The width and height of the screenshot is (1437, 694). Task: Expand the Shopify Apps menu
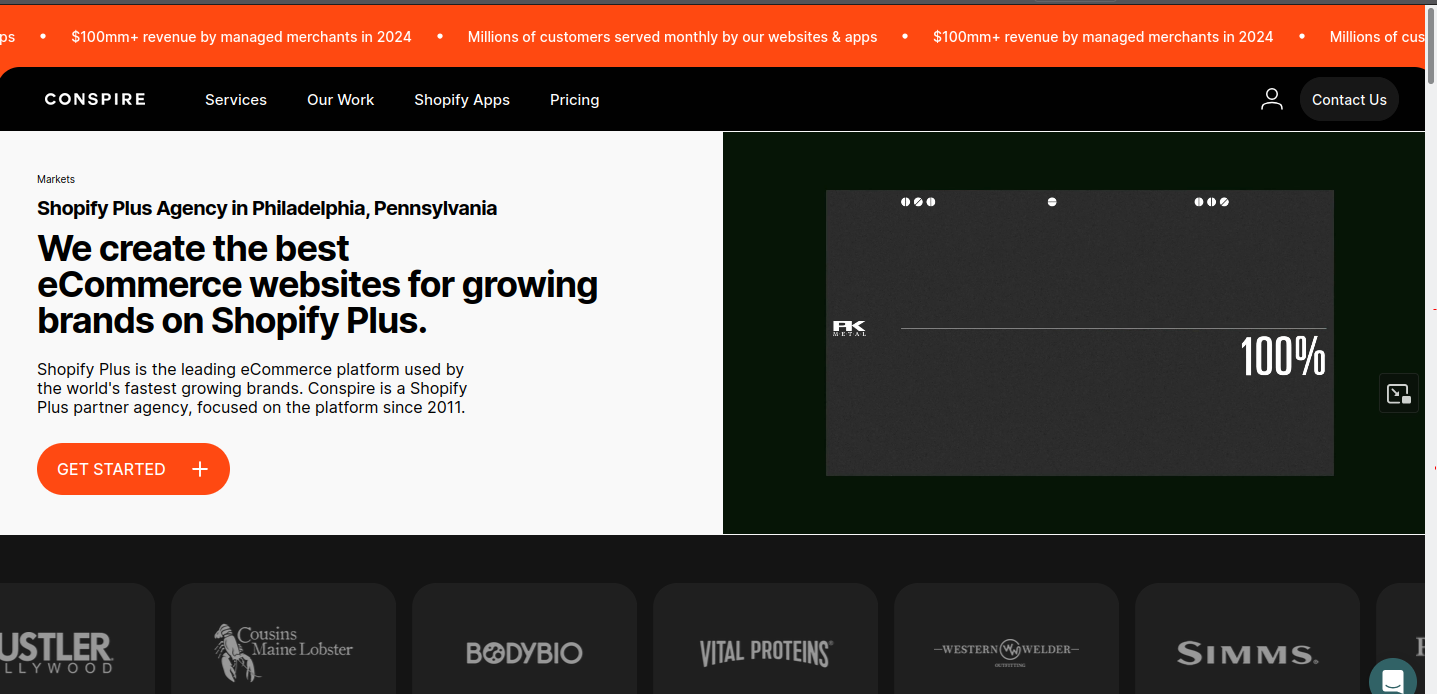tap(462, 100)
